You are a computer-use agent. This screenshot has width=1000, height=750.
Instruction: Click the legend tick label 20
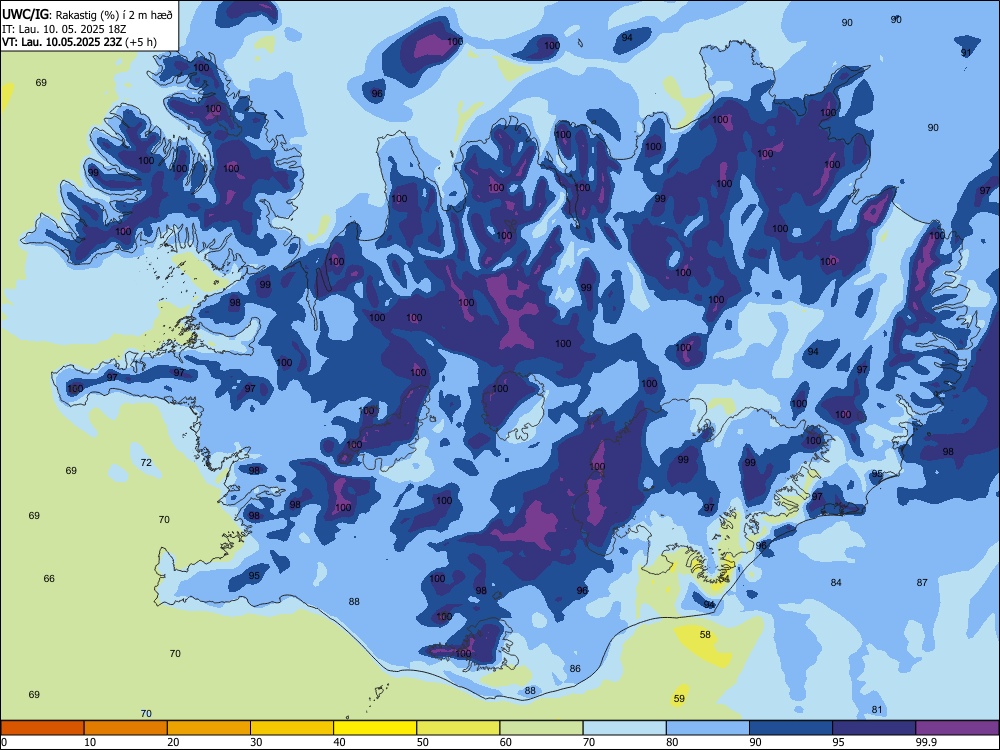tap(173, 742)
